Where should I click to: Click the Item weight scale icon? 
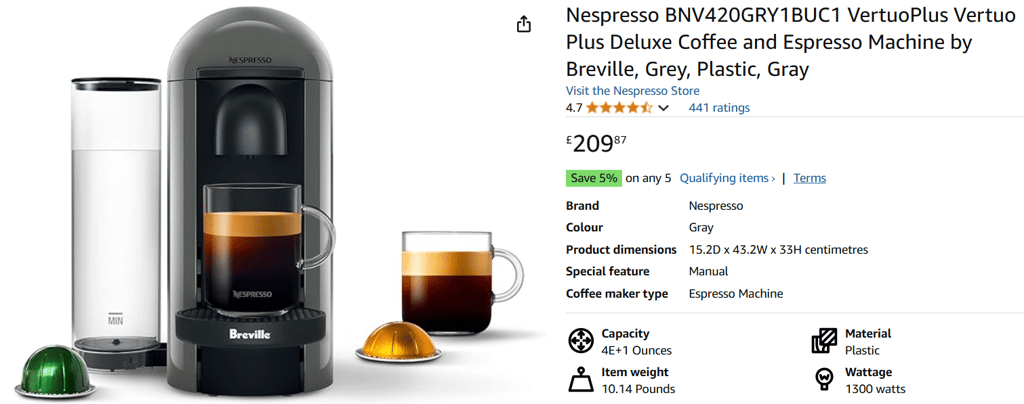(x=580, y=380)
